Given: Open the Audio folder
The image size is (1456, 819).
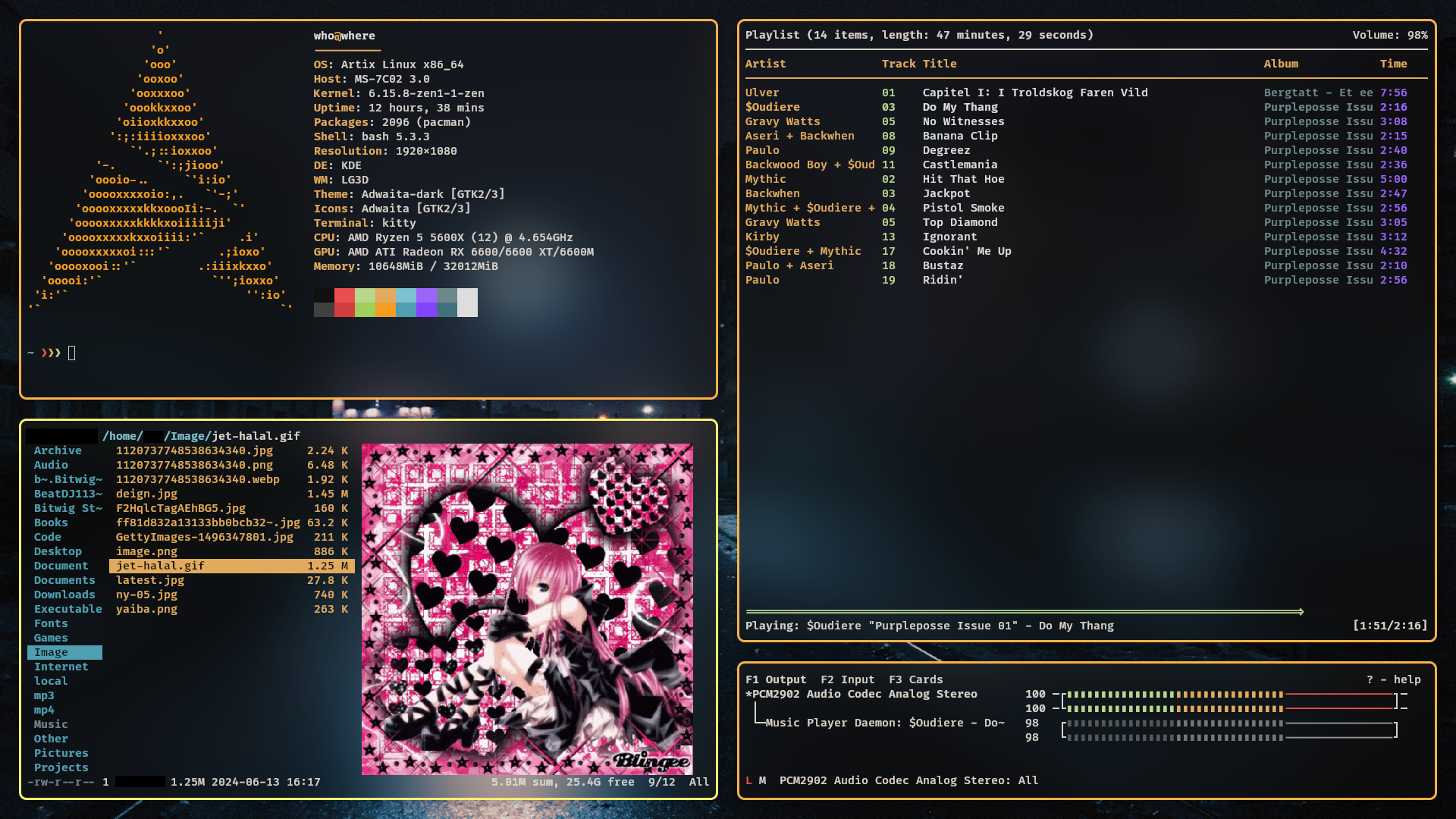Looking at the screenshot, I should (x=51, y=465).
